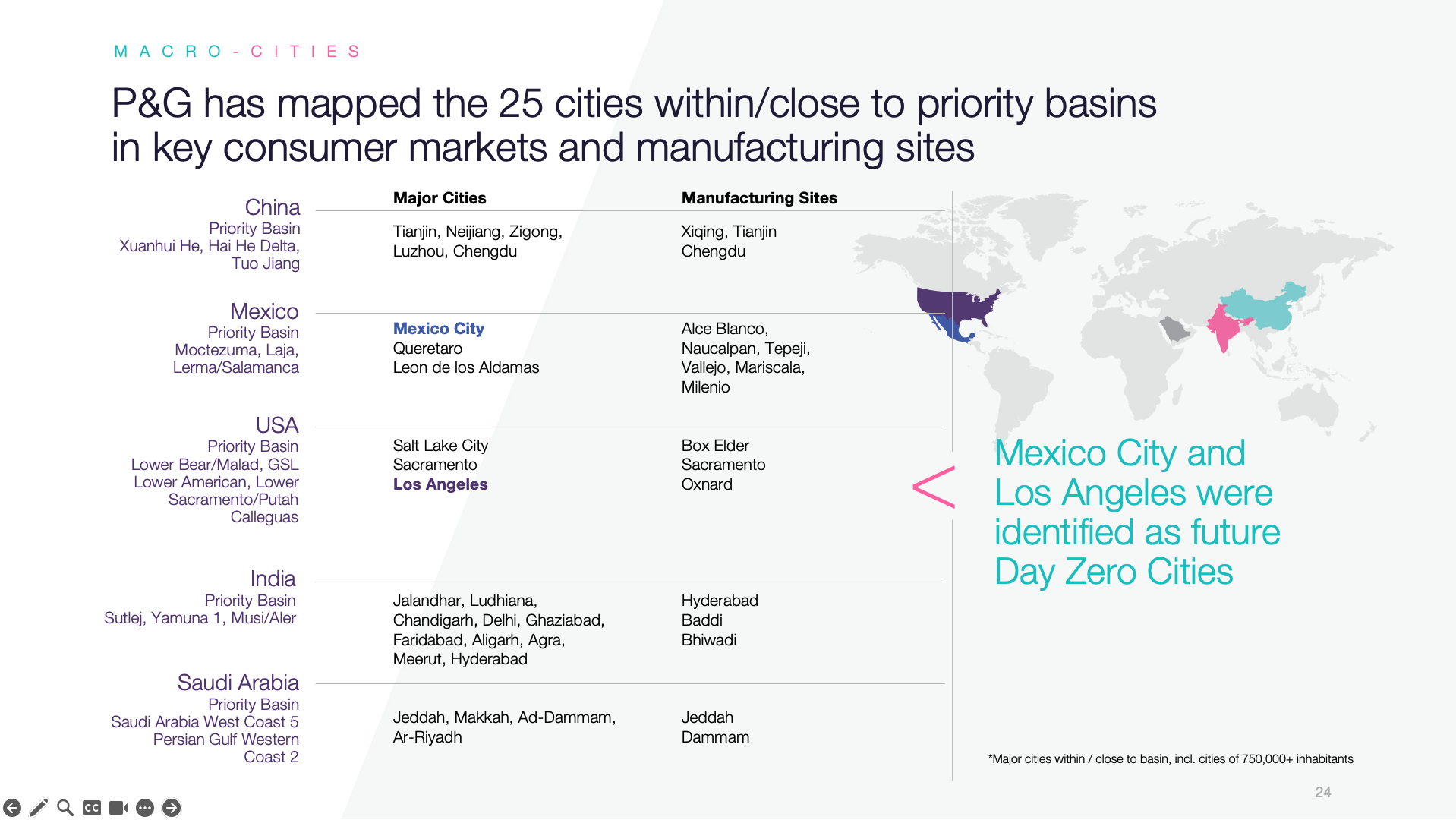Click 'Milenio' manufacturing site
Screen dimensions: 1456x820
coord(706,387)
